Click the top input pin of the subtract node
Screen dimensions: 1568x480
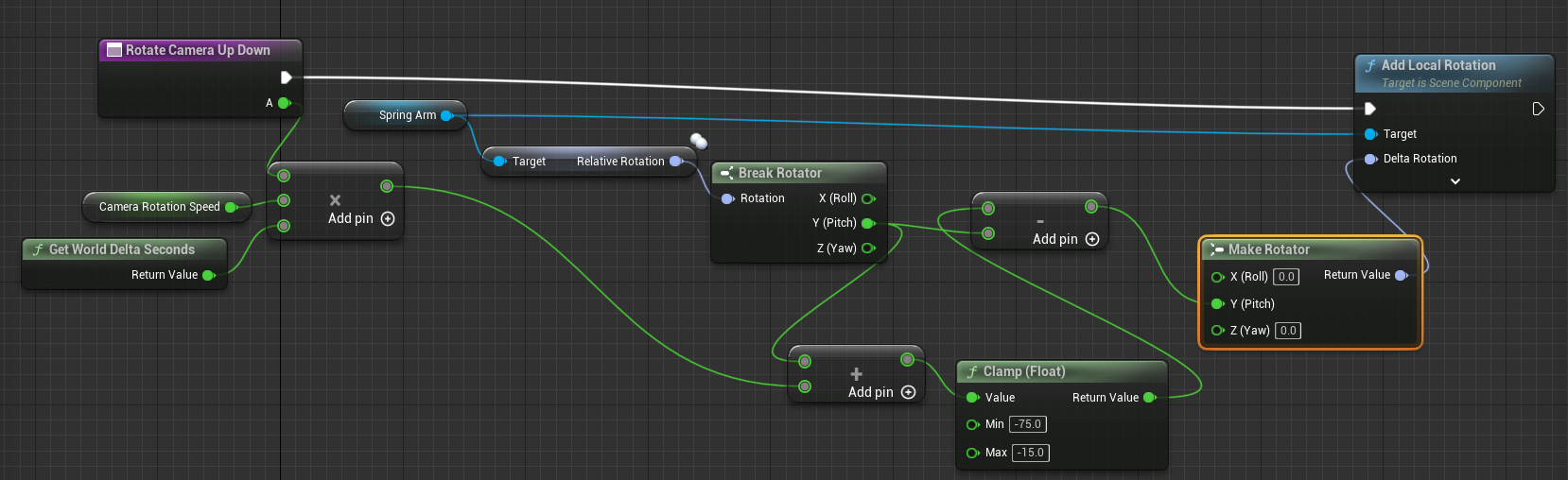pos(988,208)
